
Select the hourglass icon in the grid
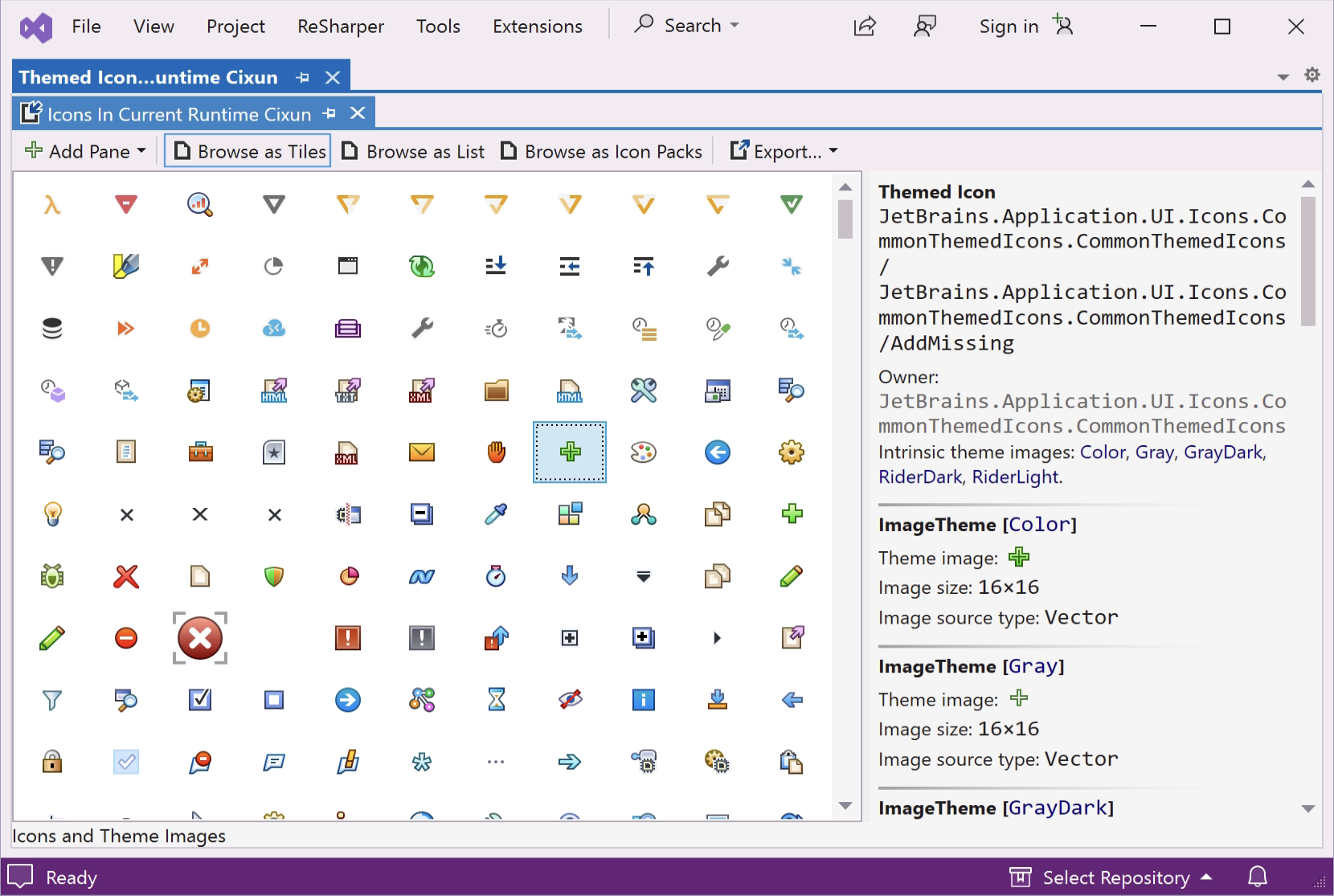pyautogui.click(x=496, y=699)
